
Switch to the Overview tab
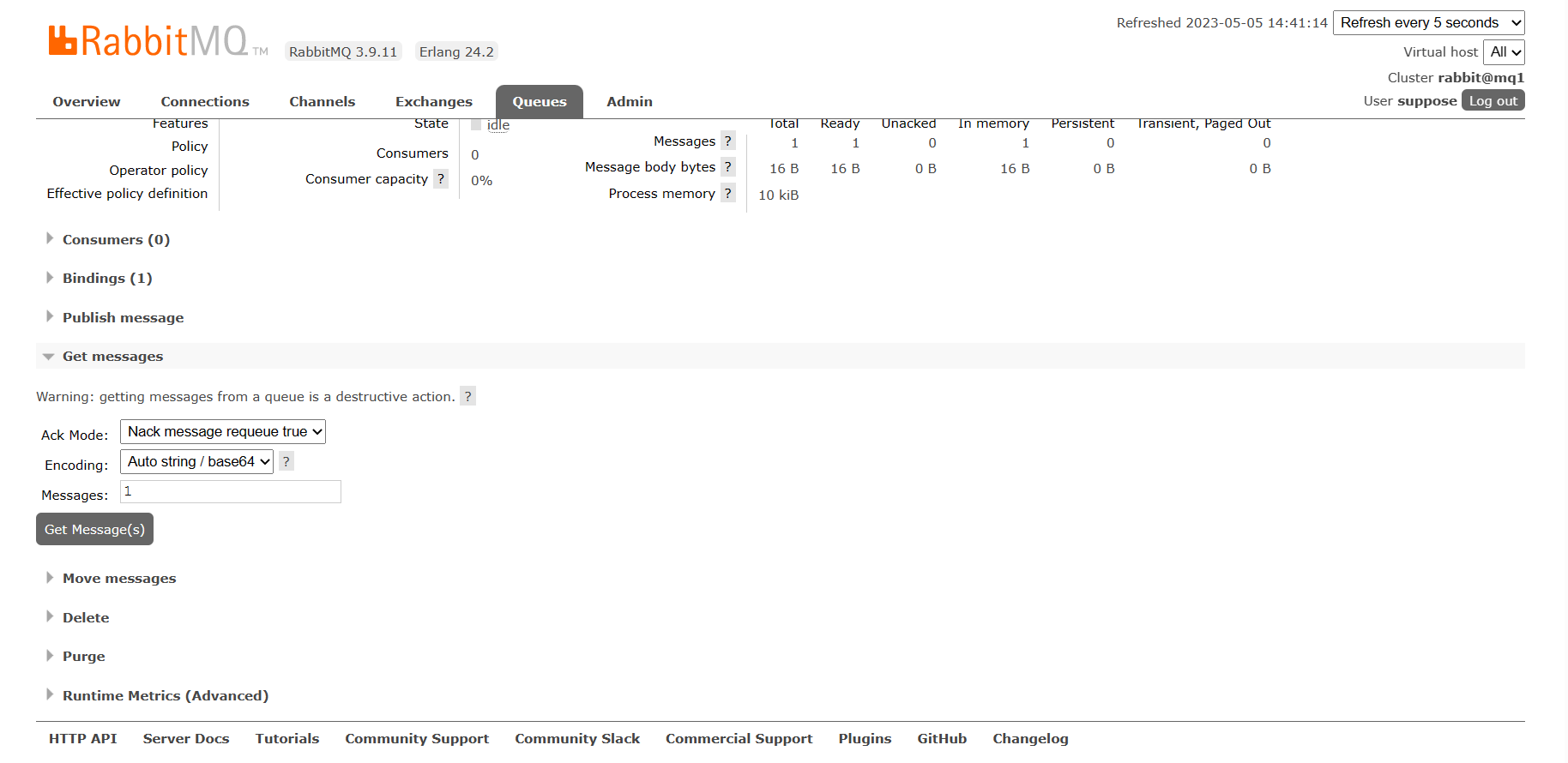pyautogui.click(x=87, y=101)
